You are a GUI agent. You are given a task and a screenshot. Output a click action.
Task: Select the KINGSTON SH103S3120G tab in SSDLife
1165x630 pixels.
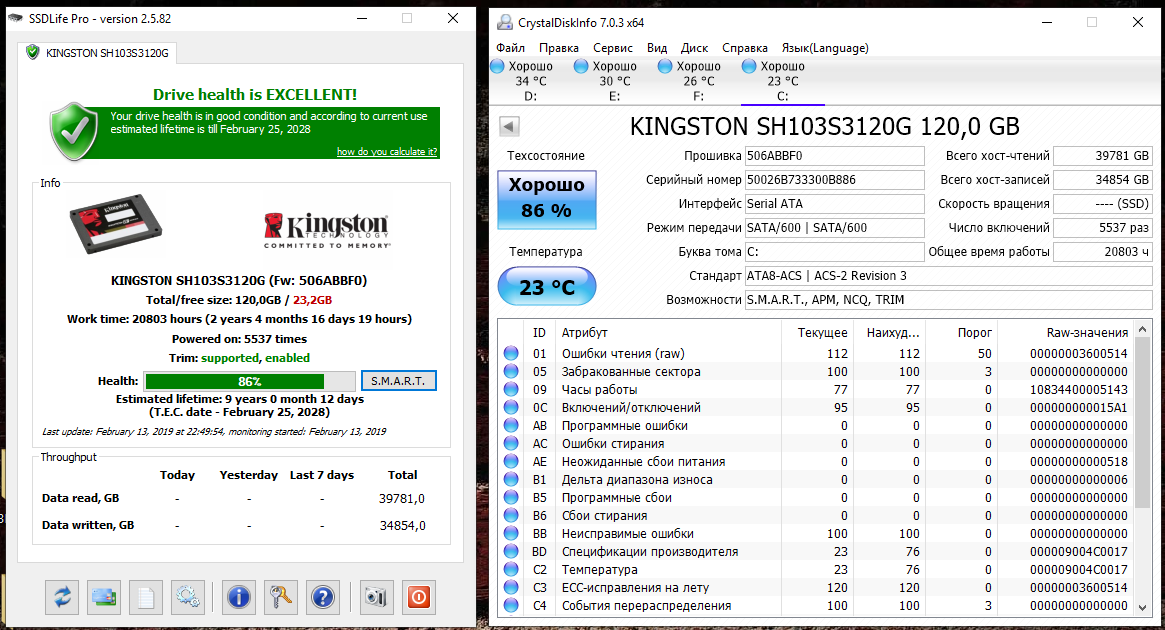click(97, 53)
